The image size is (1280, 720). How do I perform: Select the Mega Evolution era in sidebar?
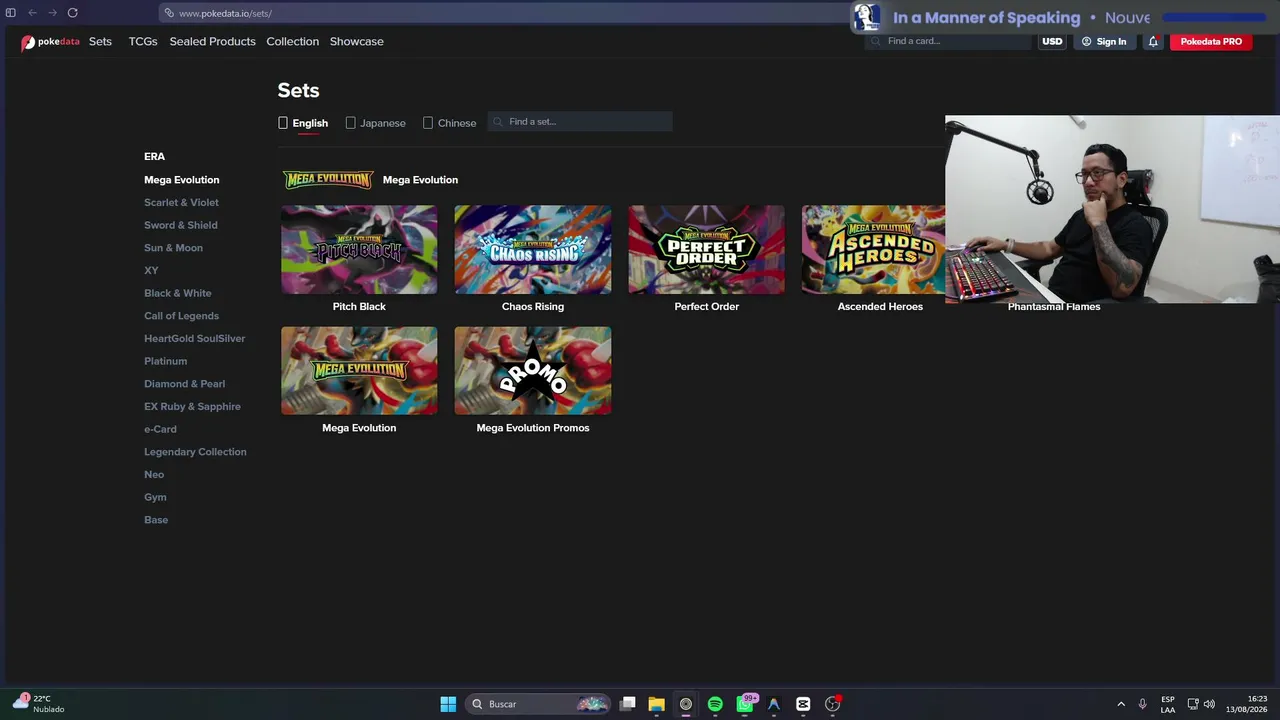pos(181,180)
